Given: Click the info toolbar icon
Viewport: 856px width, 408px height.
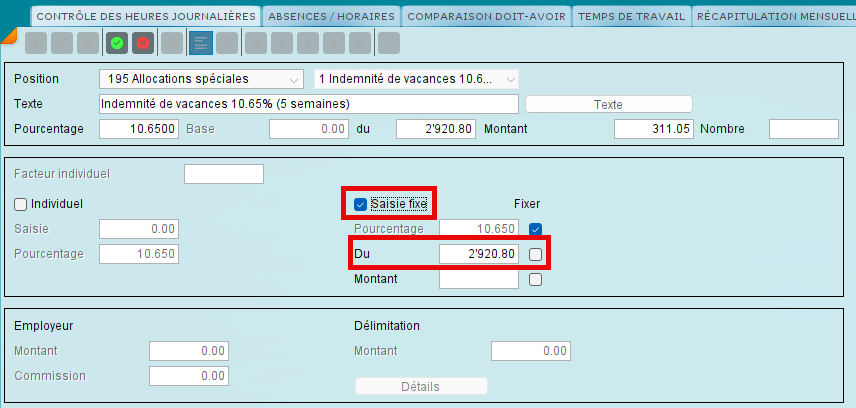Looking at the screenshot, I should point(308,43).
